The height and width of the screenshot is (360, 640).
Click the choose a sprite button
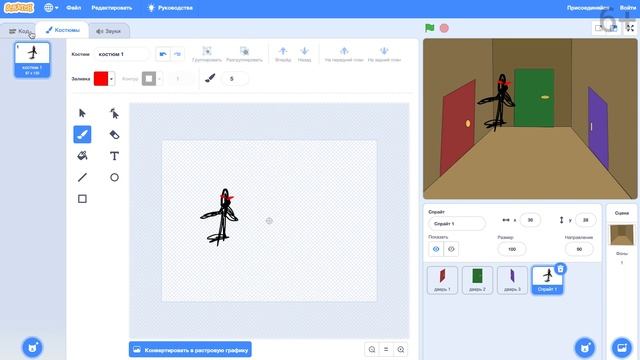click(x=585, y=347)
